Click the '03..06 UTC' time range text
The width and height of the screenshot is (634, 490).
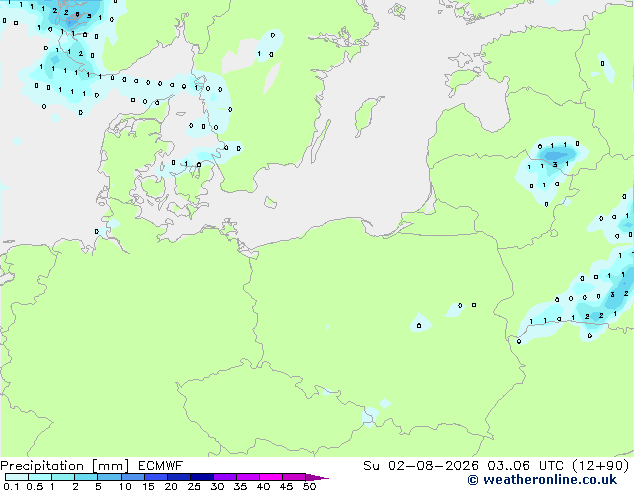525,466
